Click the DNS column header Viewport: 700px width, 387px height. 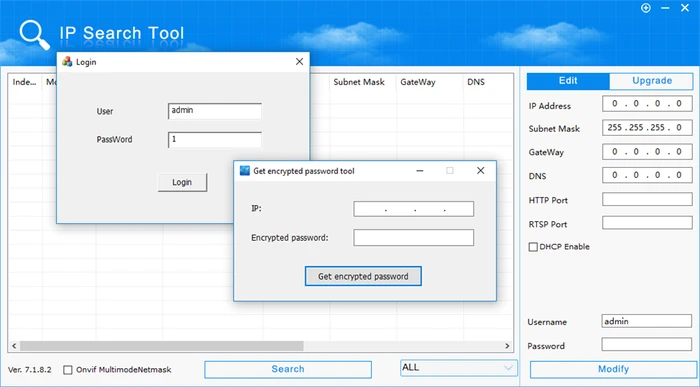pos(488,82)
